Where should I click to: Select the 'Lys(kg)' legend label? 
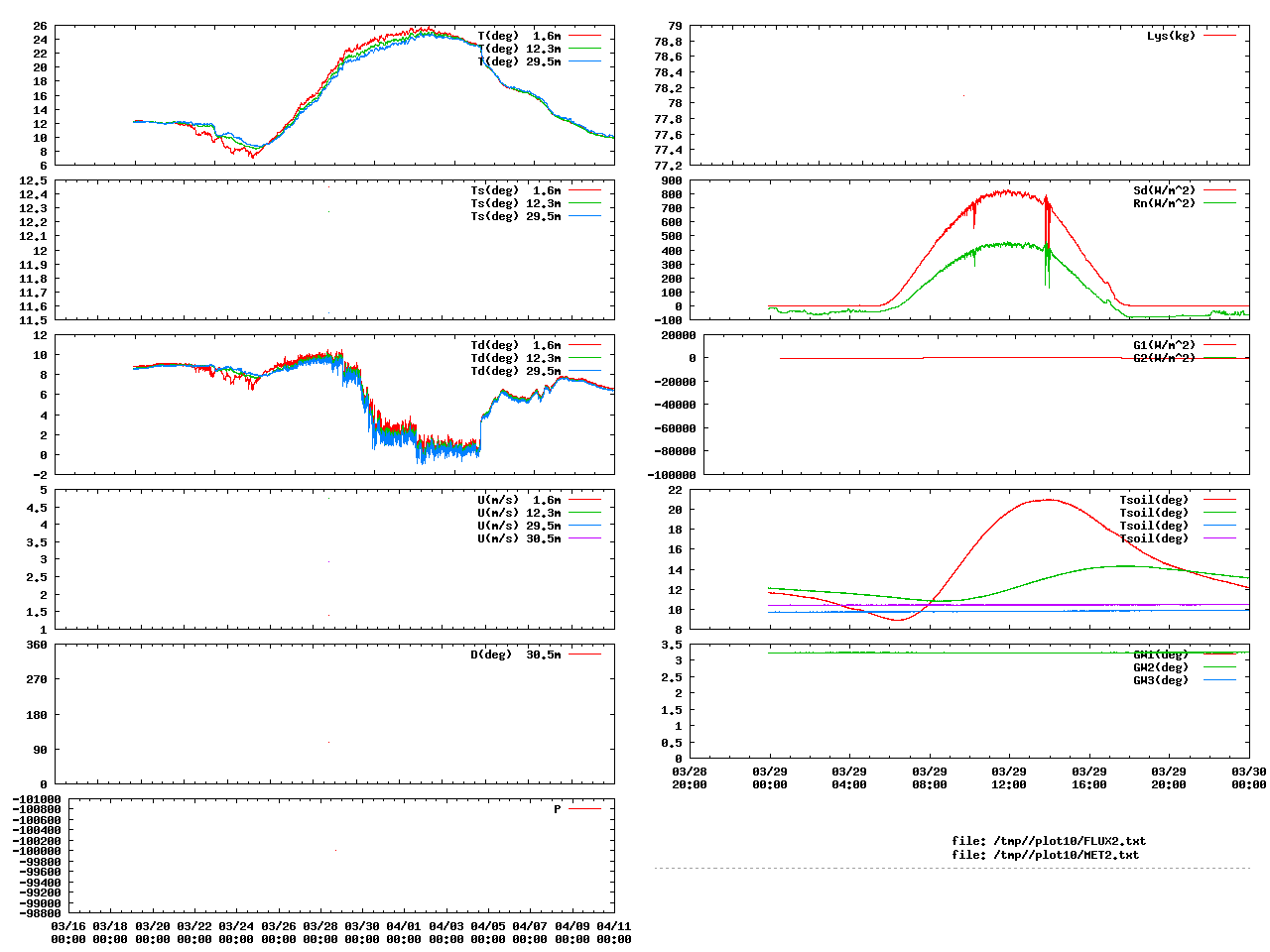coord(1172,36)
